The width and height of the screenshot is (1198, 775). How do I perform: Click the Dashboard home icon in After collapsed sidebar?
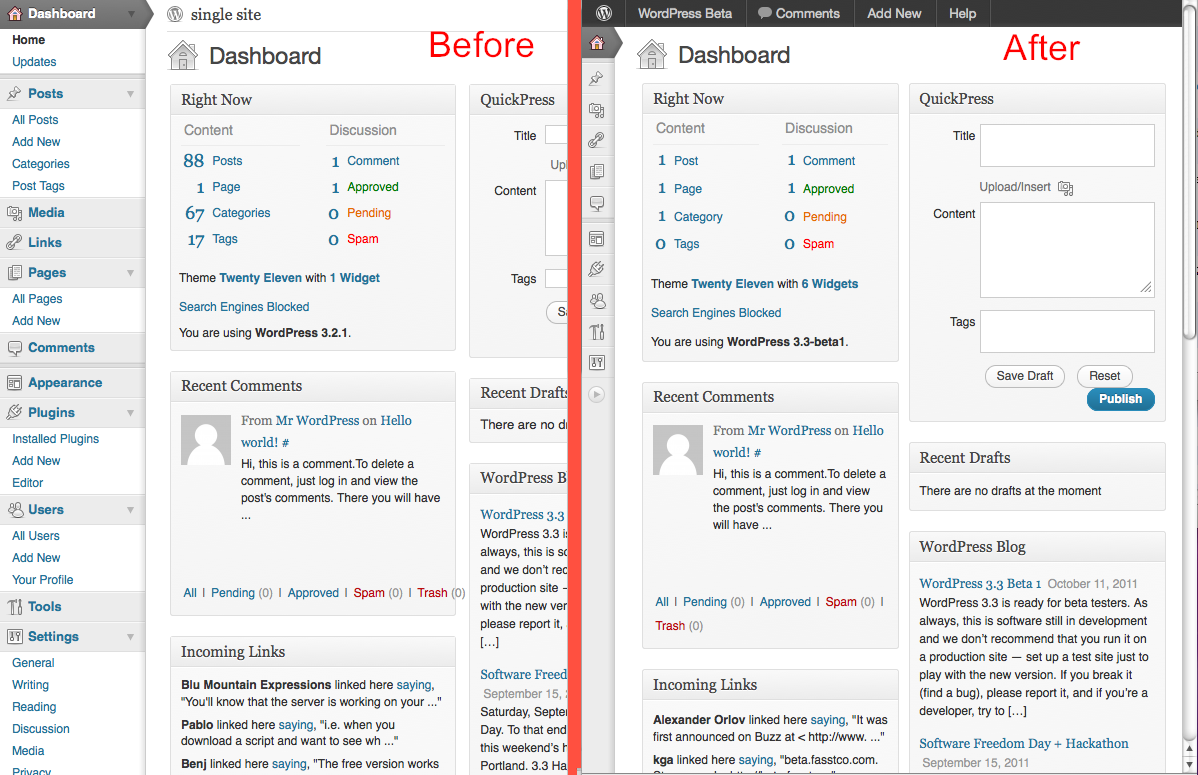click(x=597, y=43)
